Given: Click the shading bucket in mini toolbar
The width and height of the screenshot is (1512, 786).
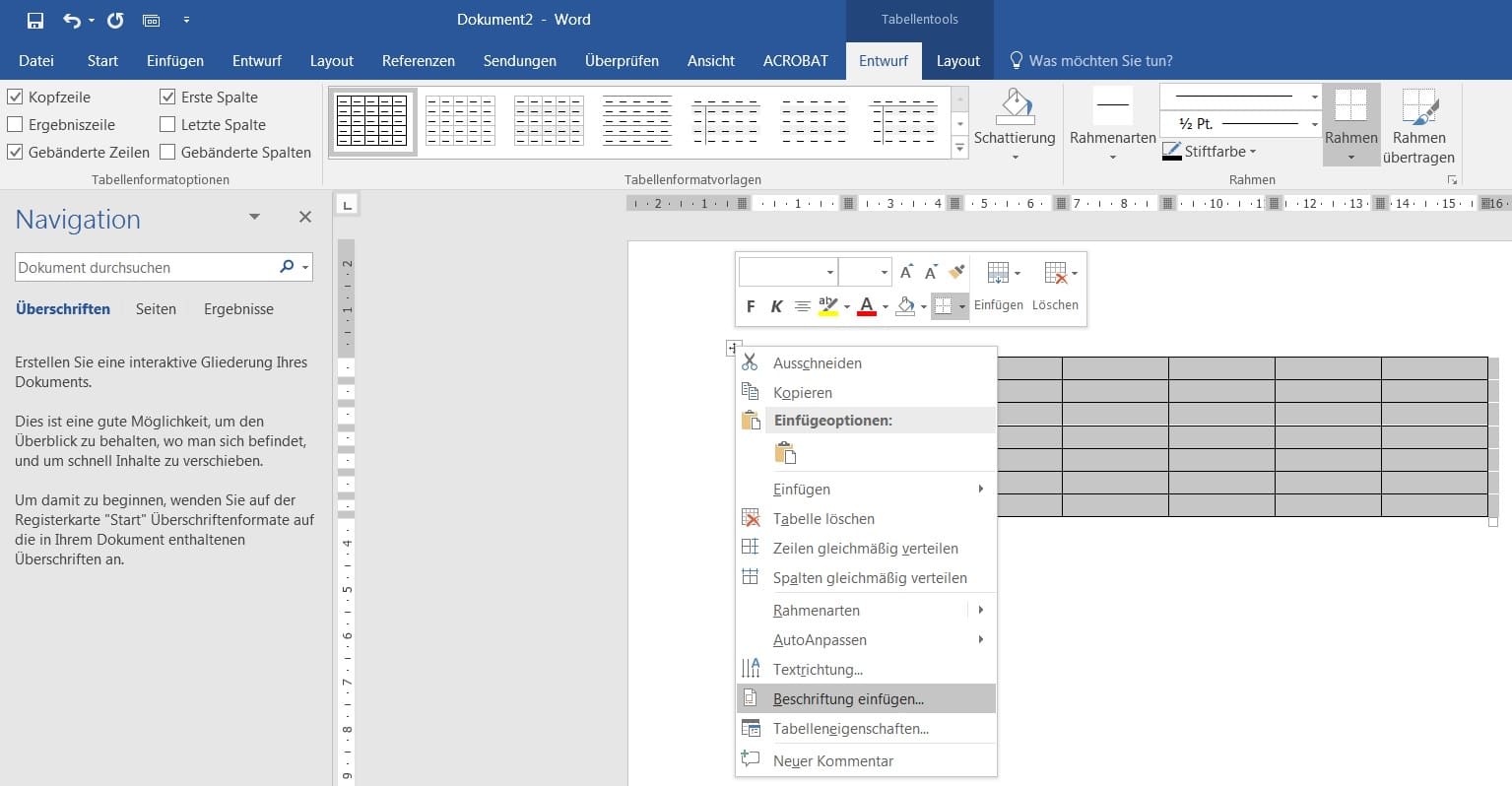Looking at the screenshot, I should [906, 306].
